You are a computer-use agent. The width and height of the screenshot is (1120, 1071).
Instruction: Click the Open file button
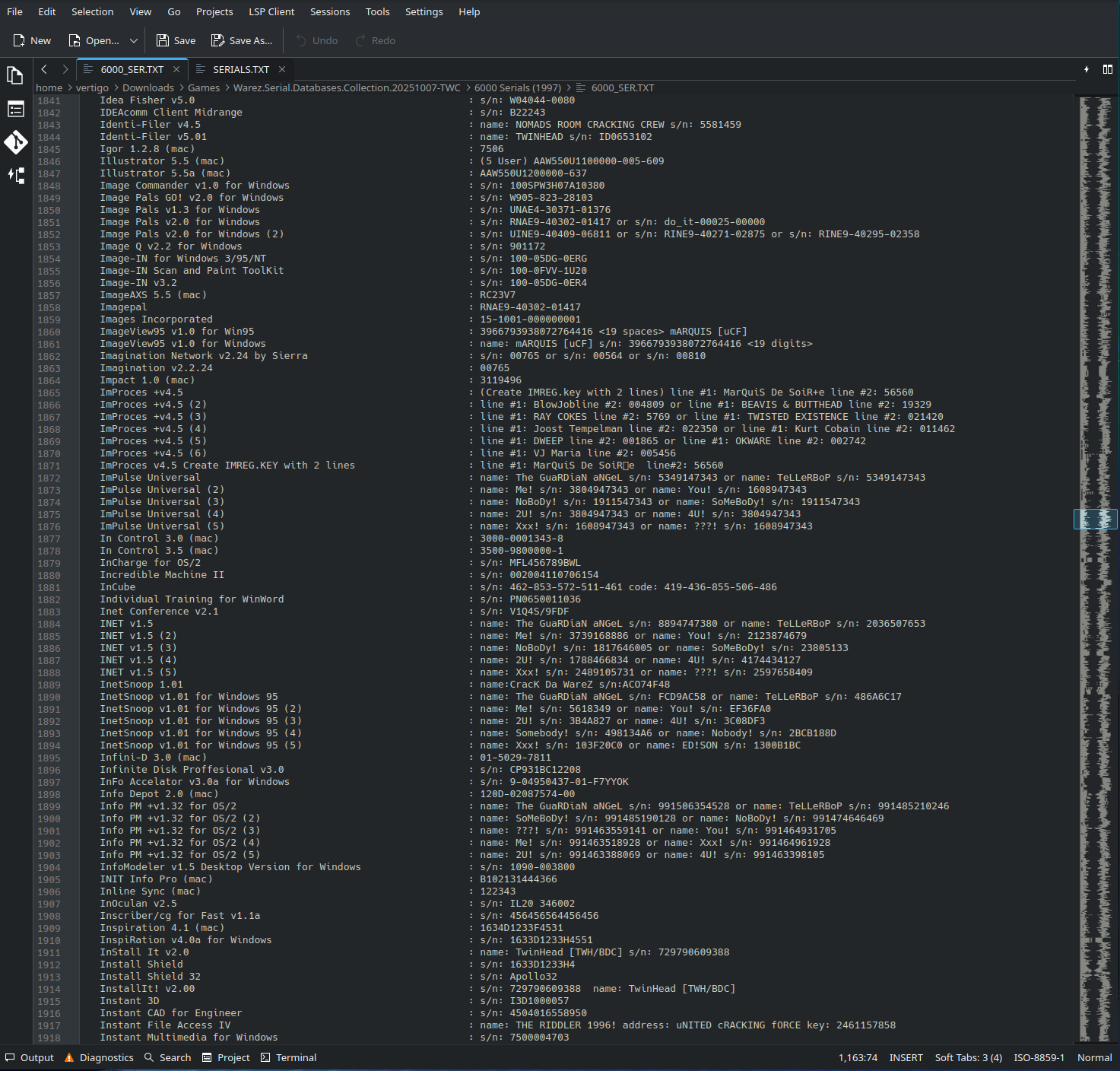(94, 40)
